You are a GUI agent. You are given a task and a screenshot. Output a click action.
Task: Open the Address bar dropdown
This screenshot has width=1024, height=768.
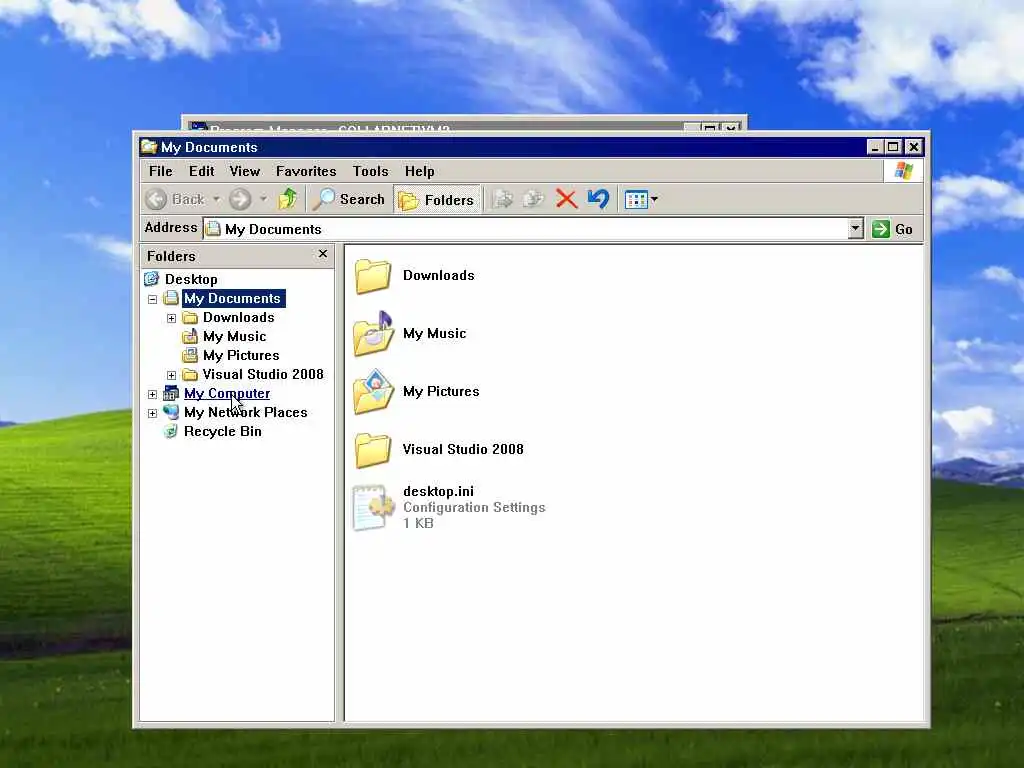click(855, 229)
